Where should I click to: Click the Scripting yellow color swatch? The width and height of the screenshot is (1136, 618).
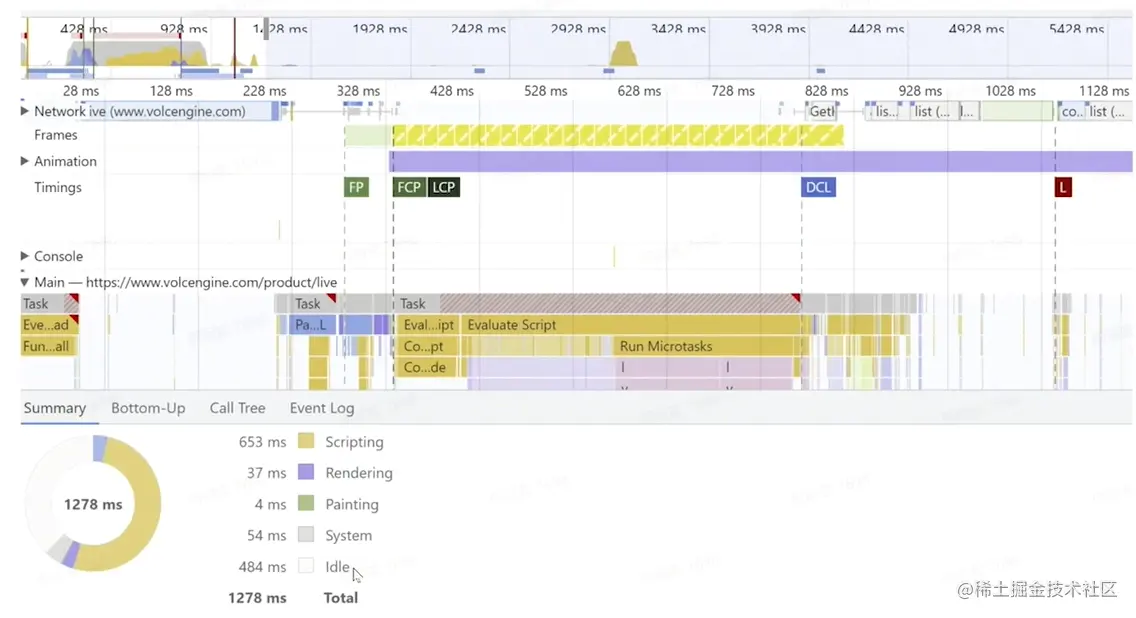[x=306, y=441]
